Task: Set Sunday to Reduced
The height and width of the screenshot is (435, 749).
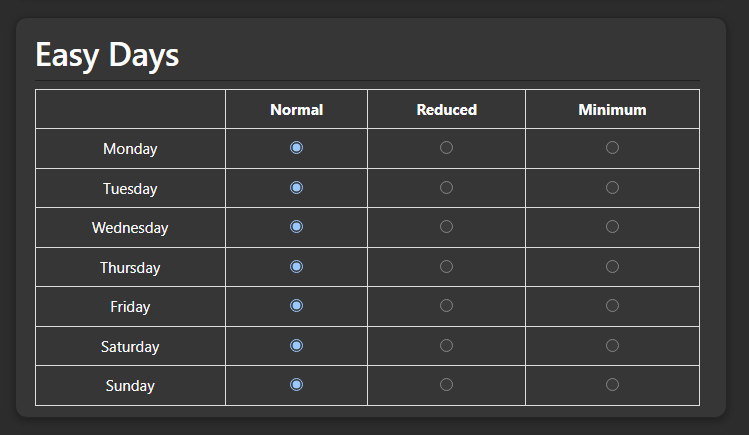Action: [x=446, y=385]
